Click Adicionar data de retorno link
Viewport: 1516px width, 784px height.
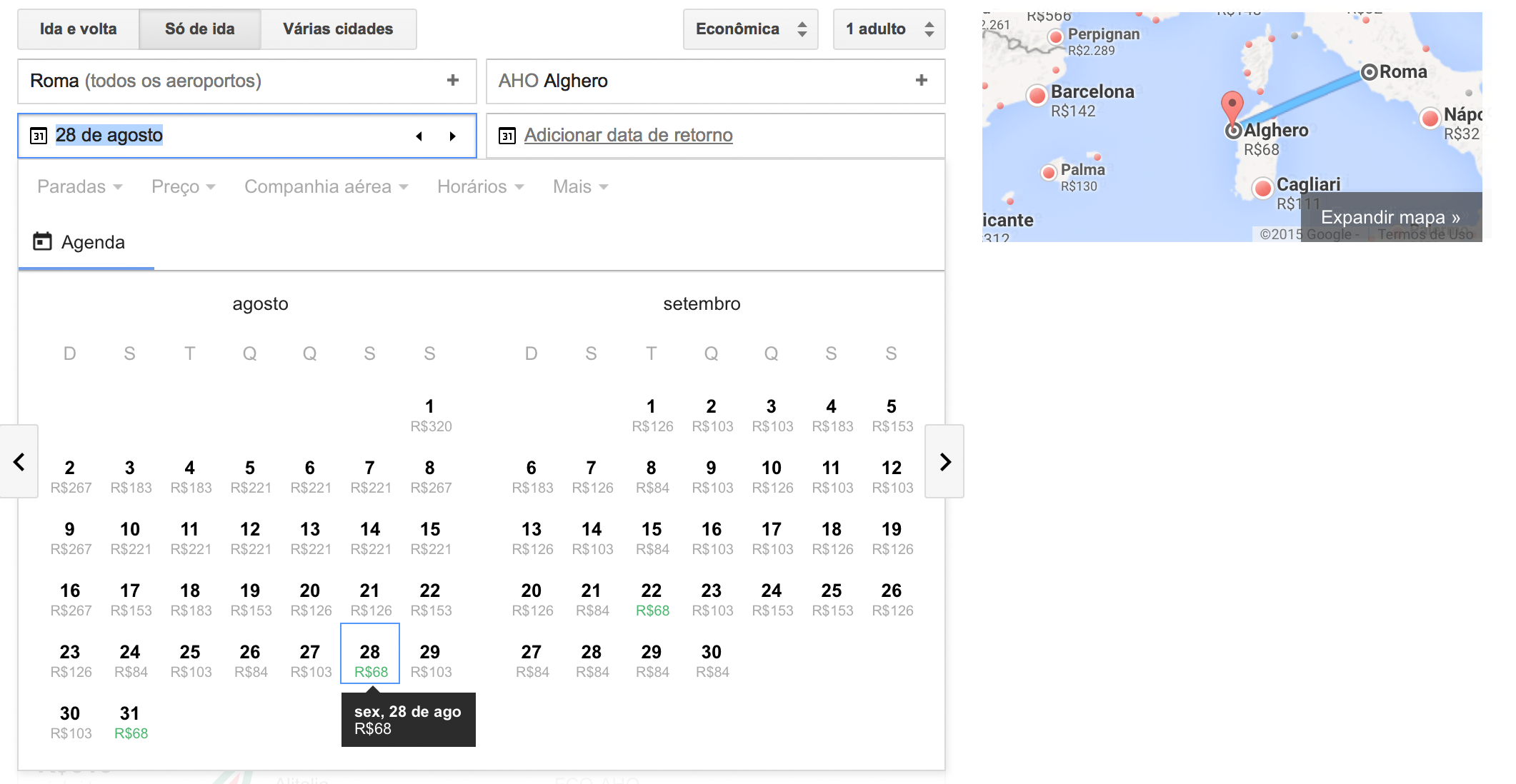[x=628, y=136]
